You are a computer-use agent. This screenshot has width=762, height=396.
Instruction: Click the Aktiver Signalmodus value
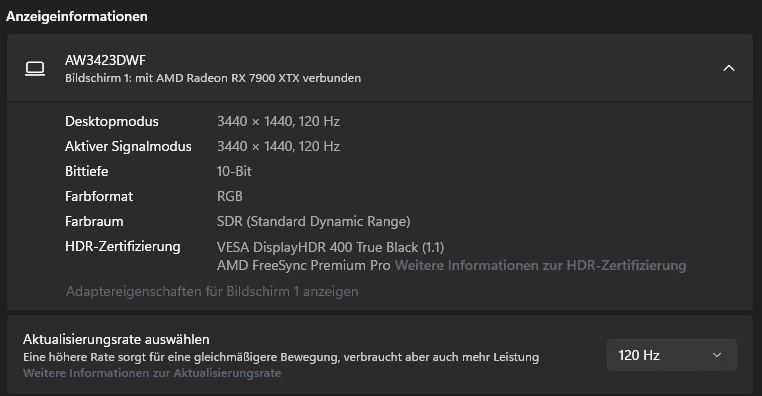pos(278,146)
